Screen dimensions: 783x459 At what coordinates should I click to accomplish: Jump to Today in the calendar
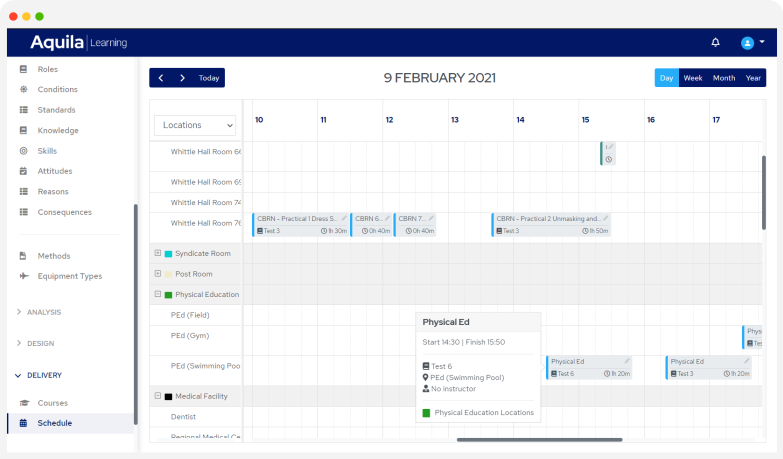coord(209,78)
